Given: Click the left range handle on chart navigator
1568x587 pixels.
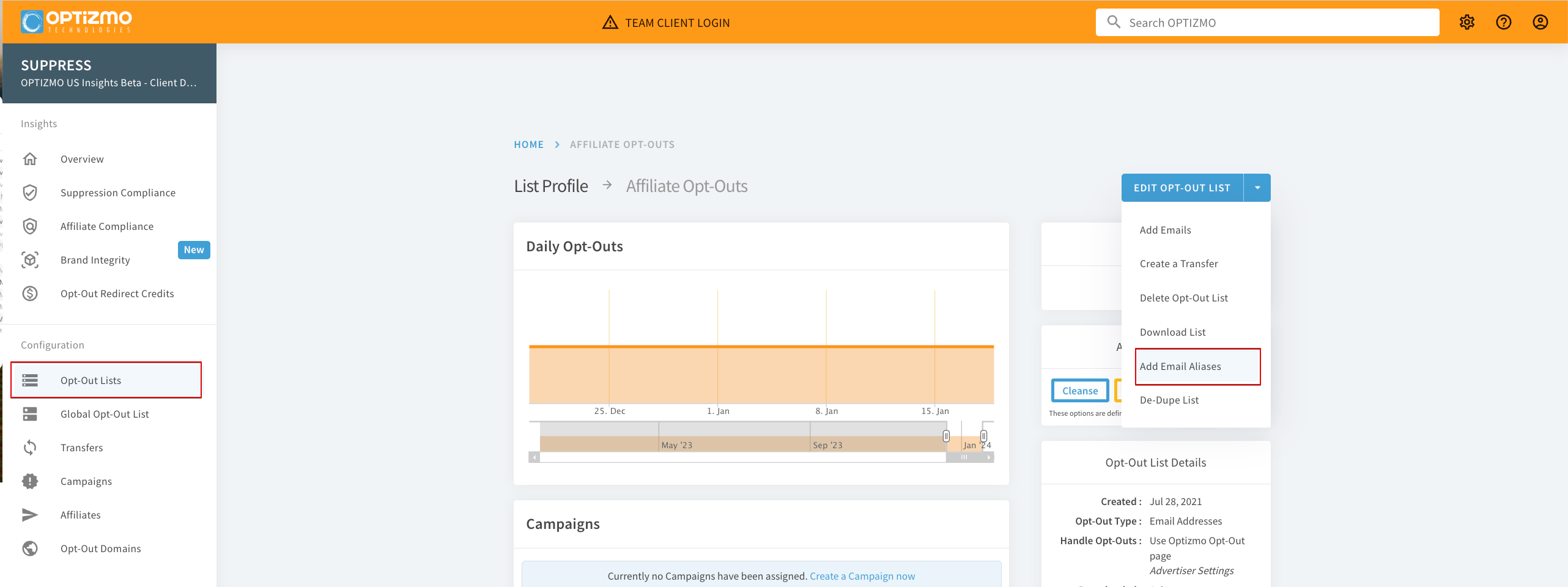Looking at the screenshot, I should [x=946, y=436].
